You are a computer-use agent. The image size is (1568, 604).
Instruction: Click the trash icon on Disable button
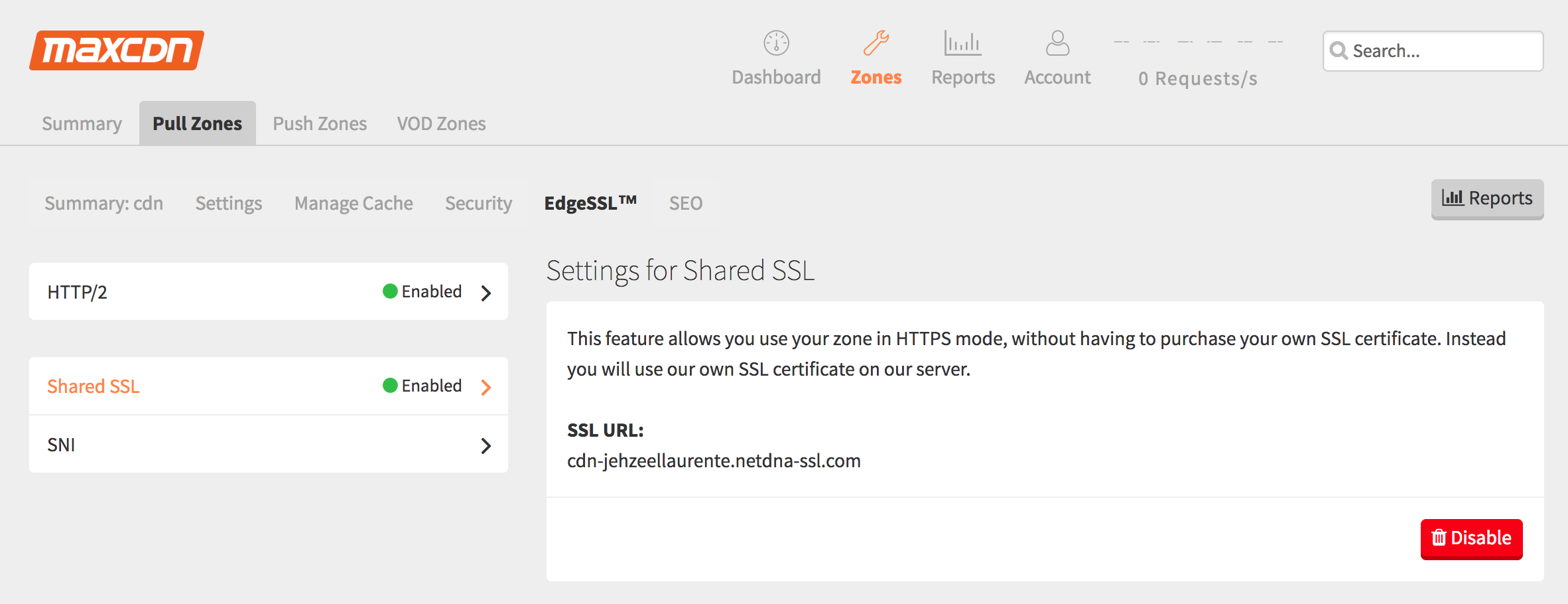pyautogui.click(x=1439, y=538)
